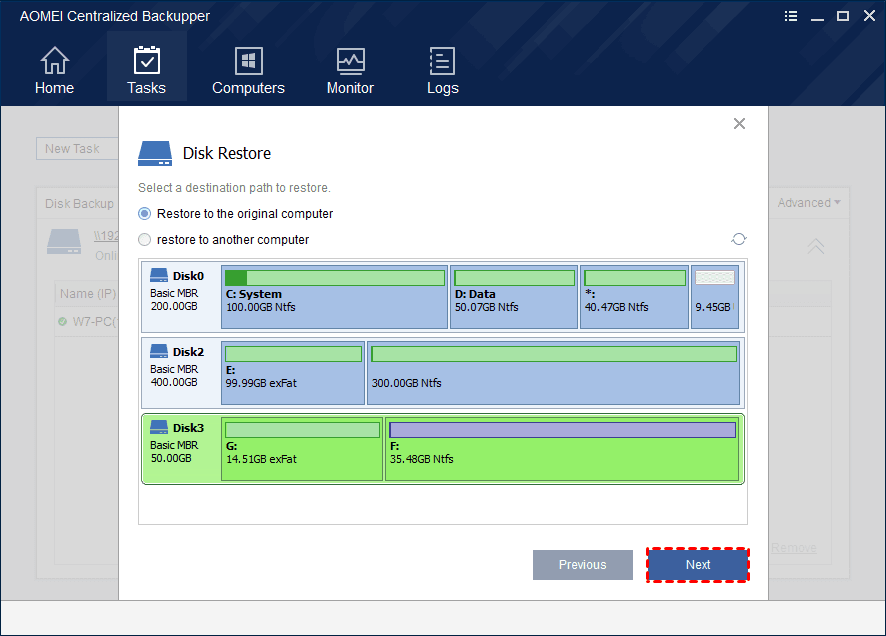Open the Monitor section icon
The height and width of the screenshot is (636, 886).
tap(350, 62)
